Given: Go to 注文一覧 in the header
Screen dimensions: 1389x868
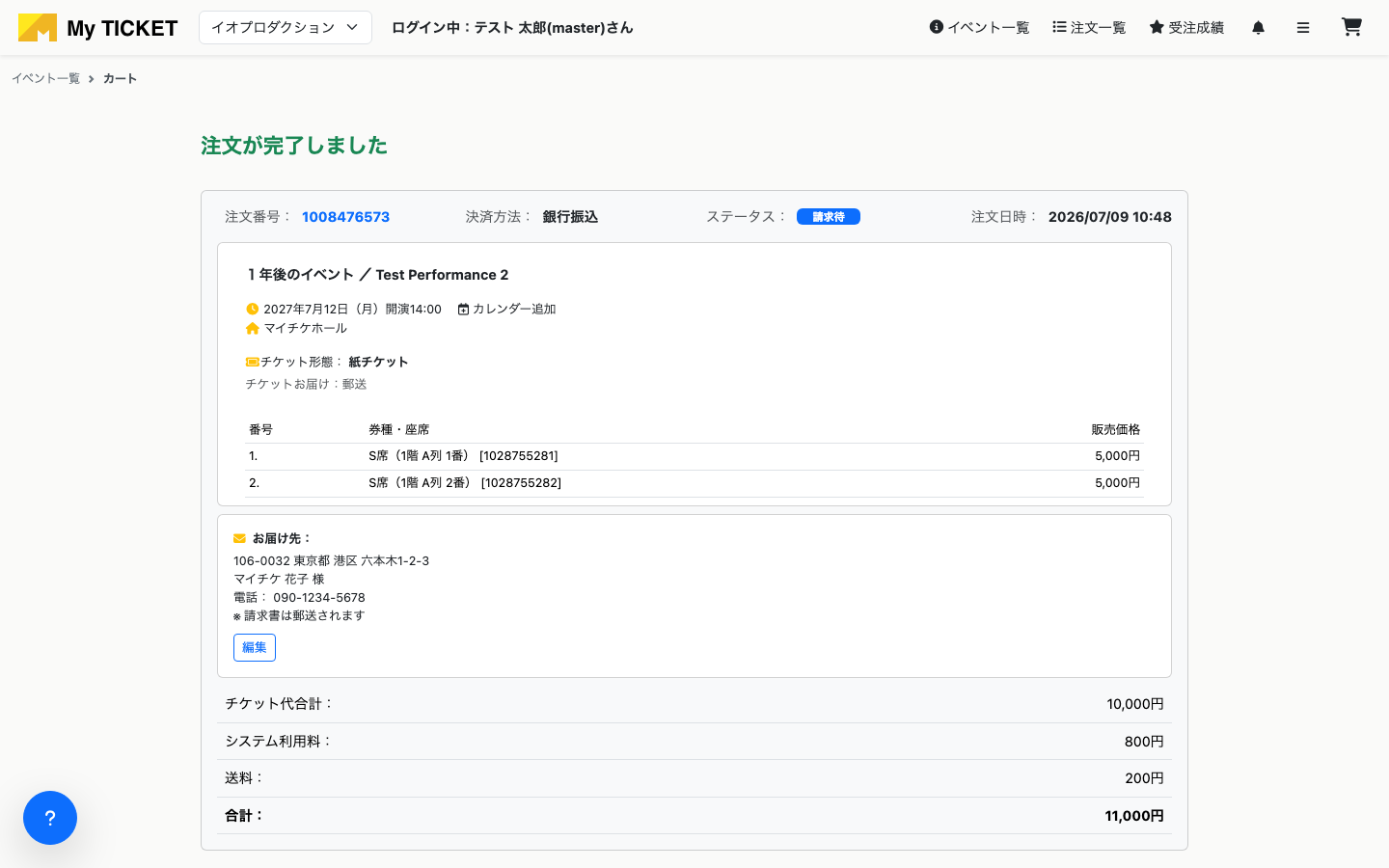Looking at the screenshot, I should 1089,28.
